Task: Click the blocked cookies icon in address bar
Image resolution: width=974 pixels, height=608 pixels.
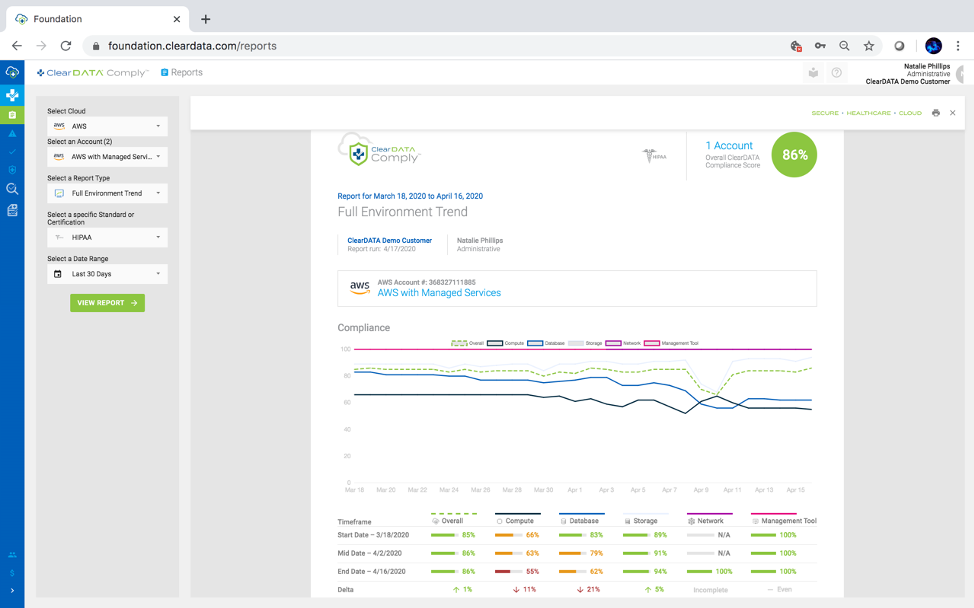Action: [x=796, y=46]
